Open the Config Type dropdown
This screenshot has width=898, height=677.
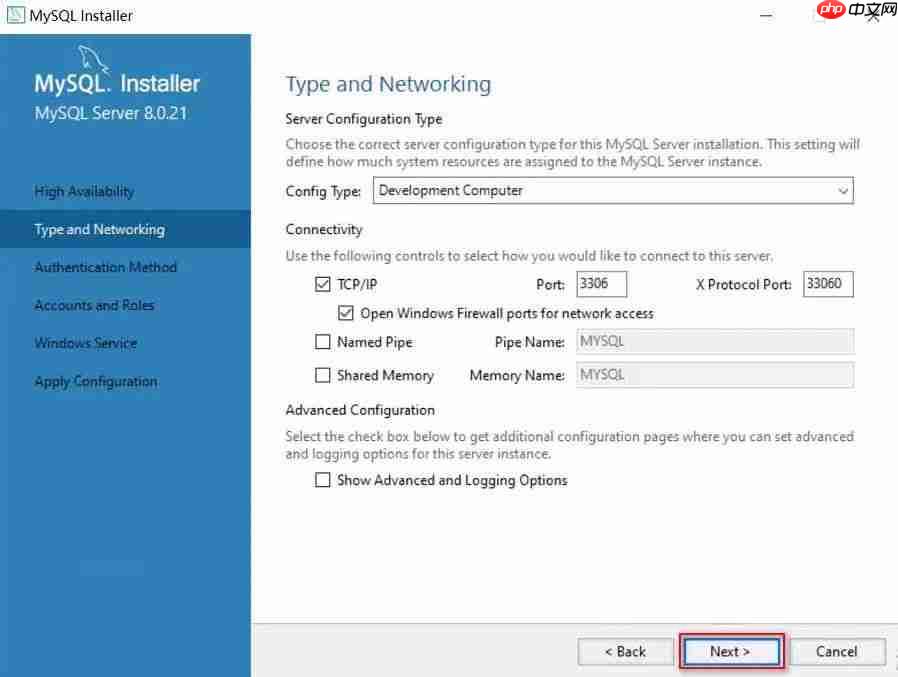(613, 190)
